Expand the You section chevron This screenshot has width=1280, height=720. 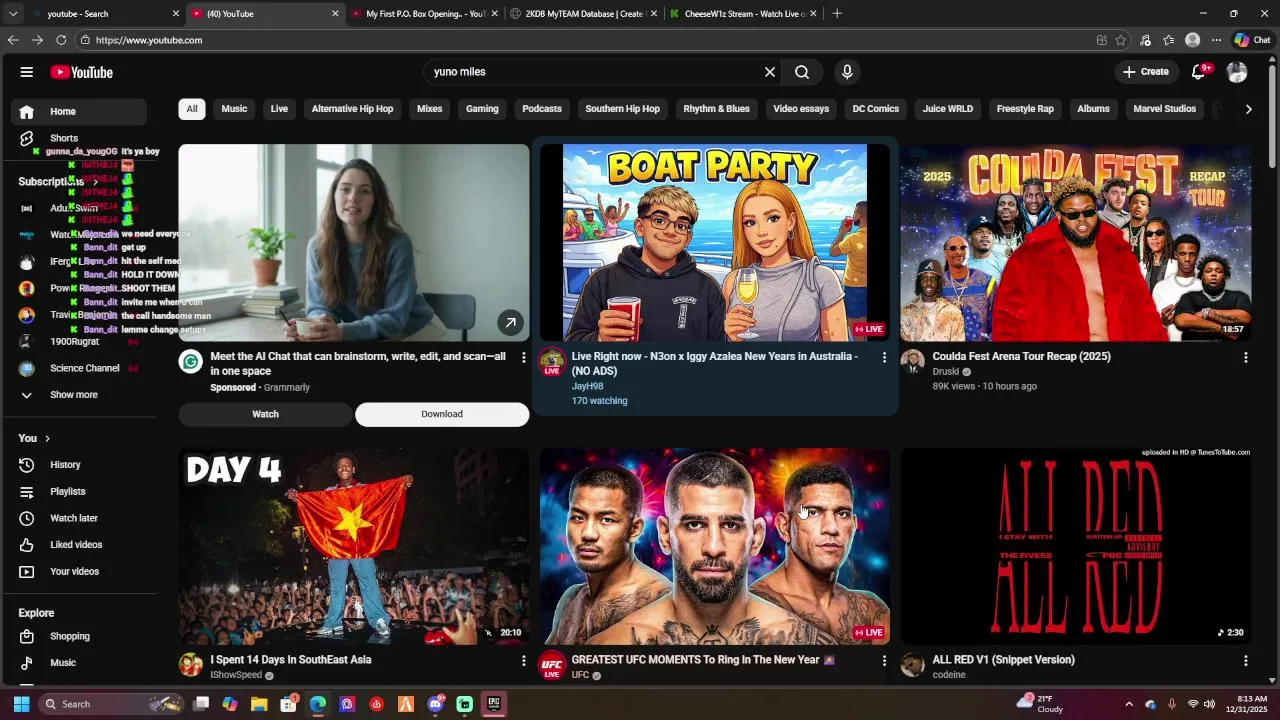click(x=47, y=438)
